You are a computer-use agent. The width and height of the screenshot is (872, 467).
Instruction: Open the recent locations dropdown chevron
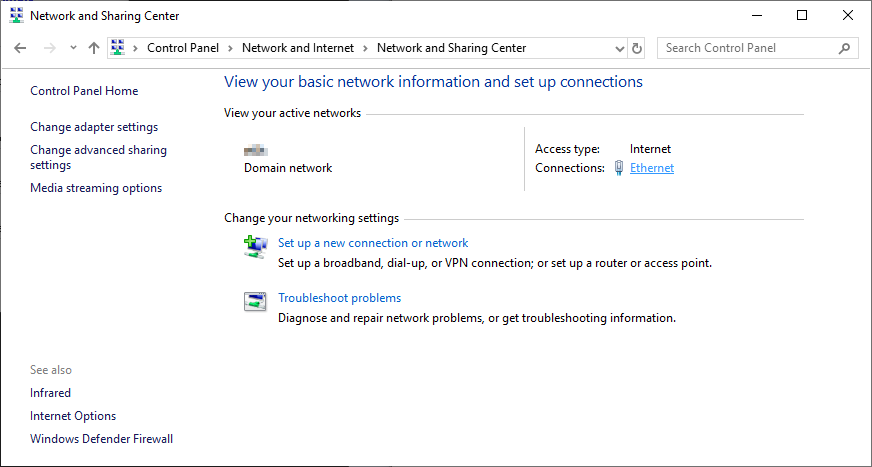tap(73, 48)
